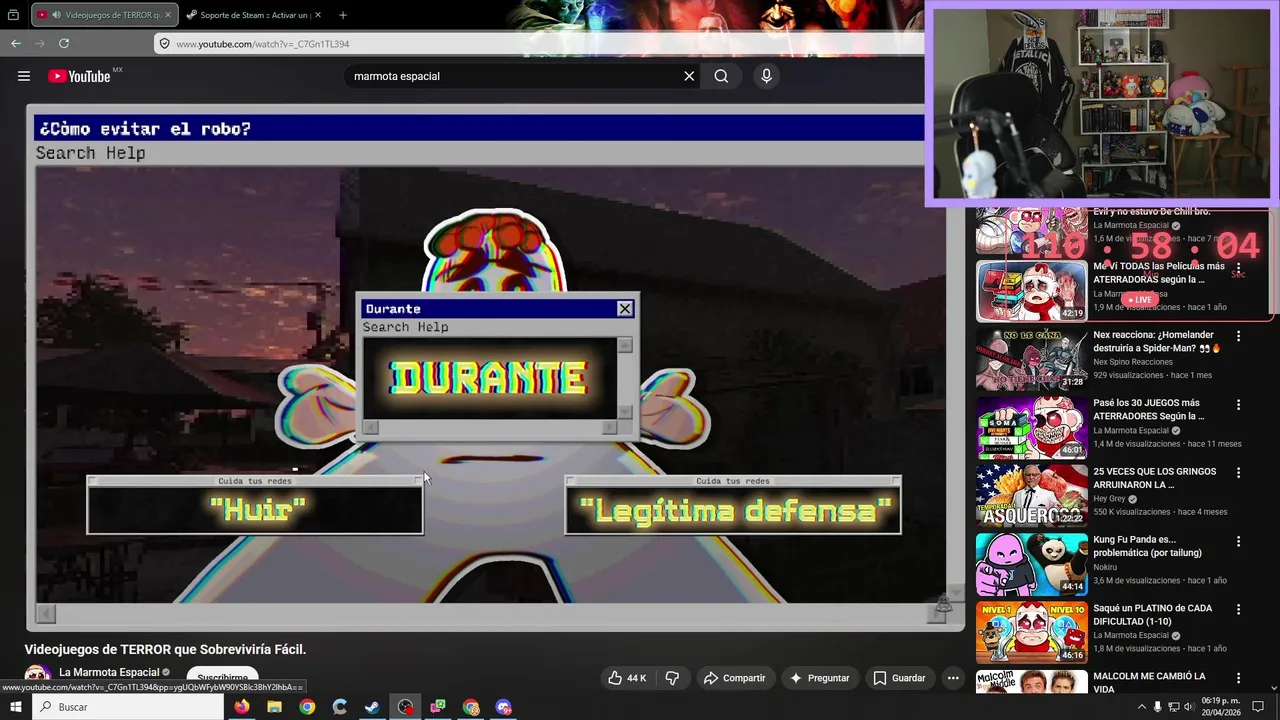Pause the video by clicking the player
The height and width of the screenshot is (720, 1280).
tap(495, 368)
